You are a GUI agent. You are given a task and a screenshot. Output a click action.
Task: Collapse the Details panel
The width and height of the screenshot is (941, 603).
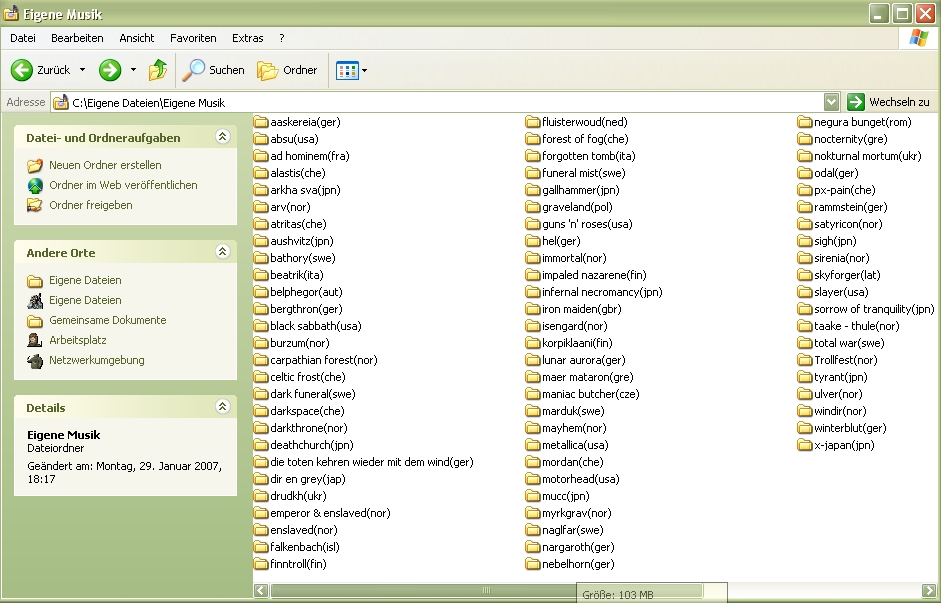(x=222, y=407)
